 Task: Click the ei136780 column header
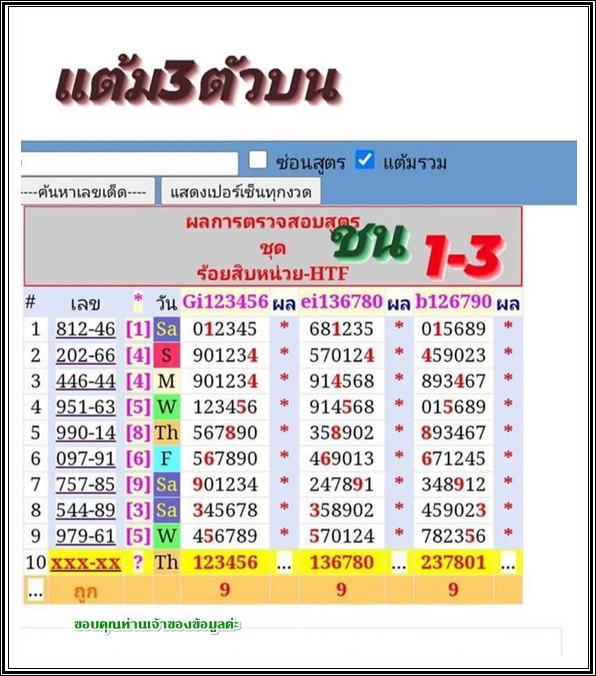pyautogui.click(x=341, y=301)
